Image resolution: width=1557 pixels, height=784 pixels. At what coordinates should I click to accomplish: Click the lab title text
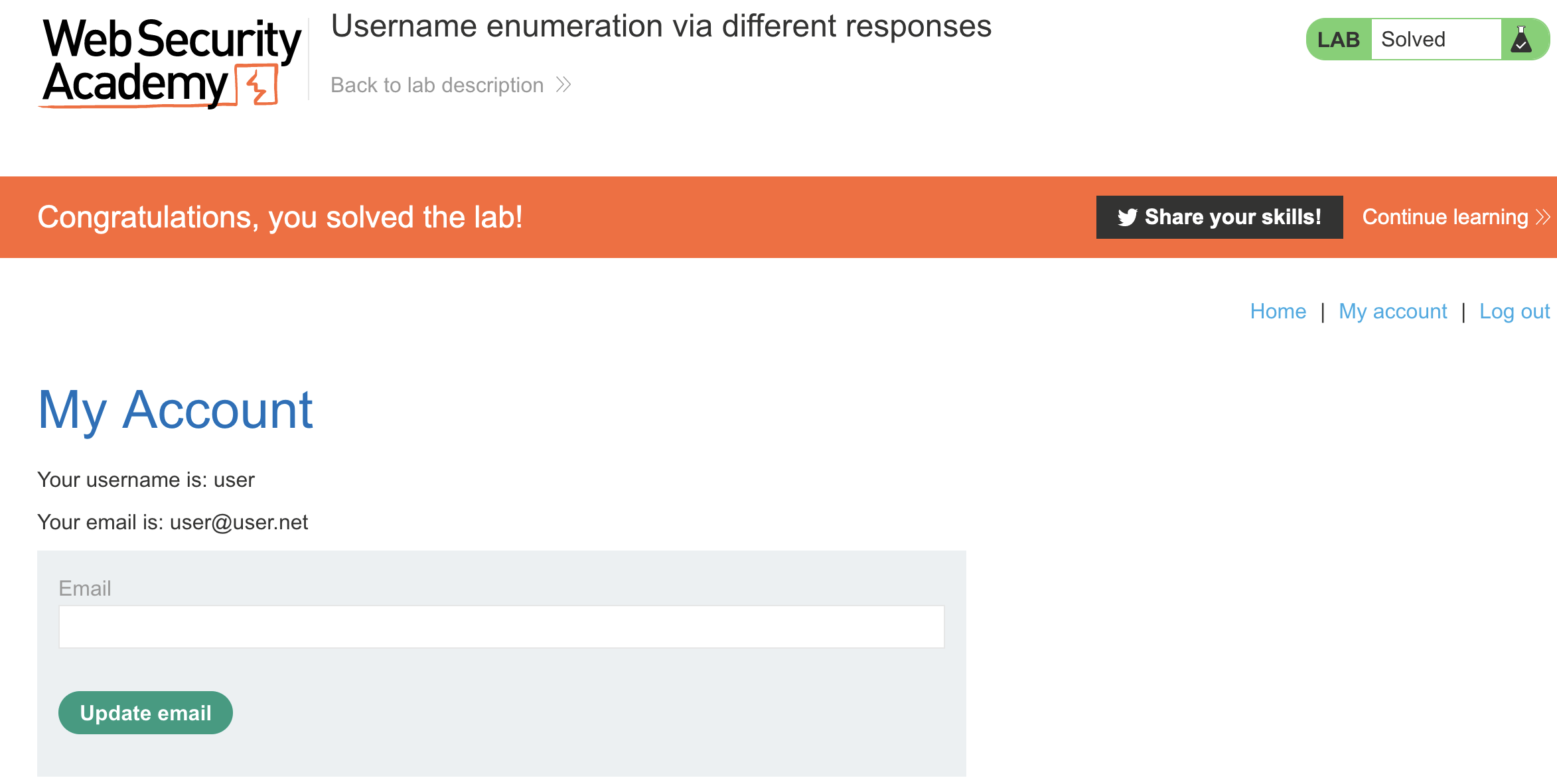[661, 27]
